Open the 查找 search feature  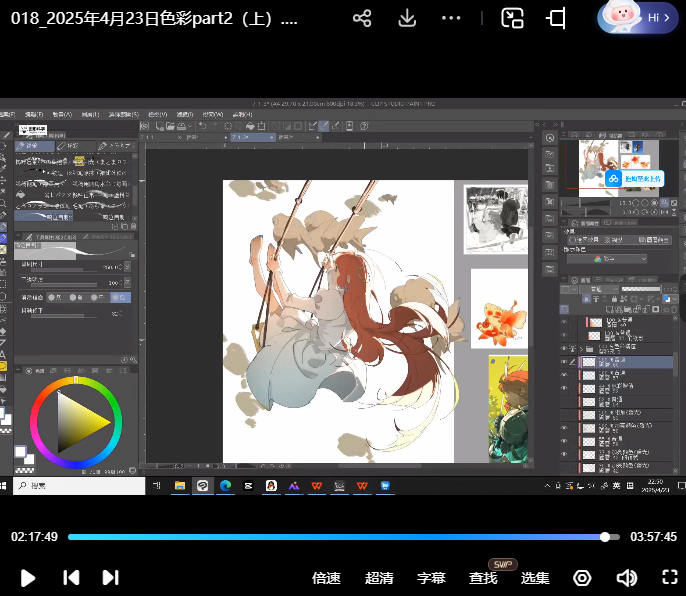tap(483, 578)
